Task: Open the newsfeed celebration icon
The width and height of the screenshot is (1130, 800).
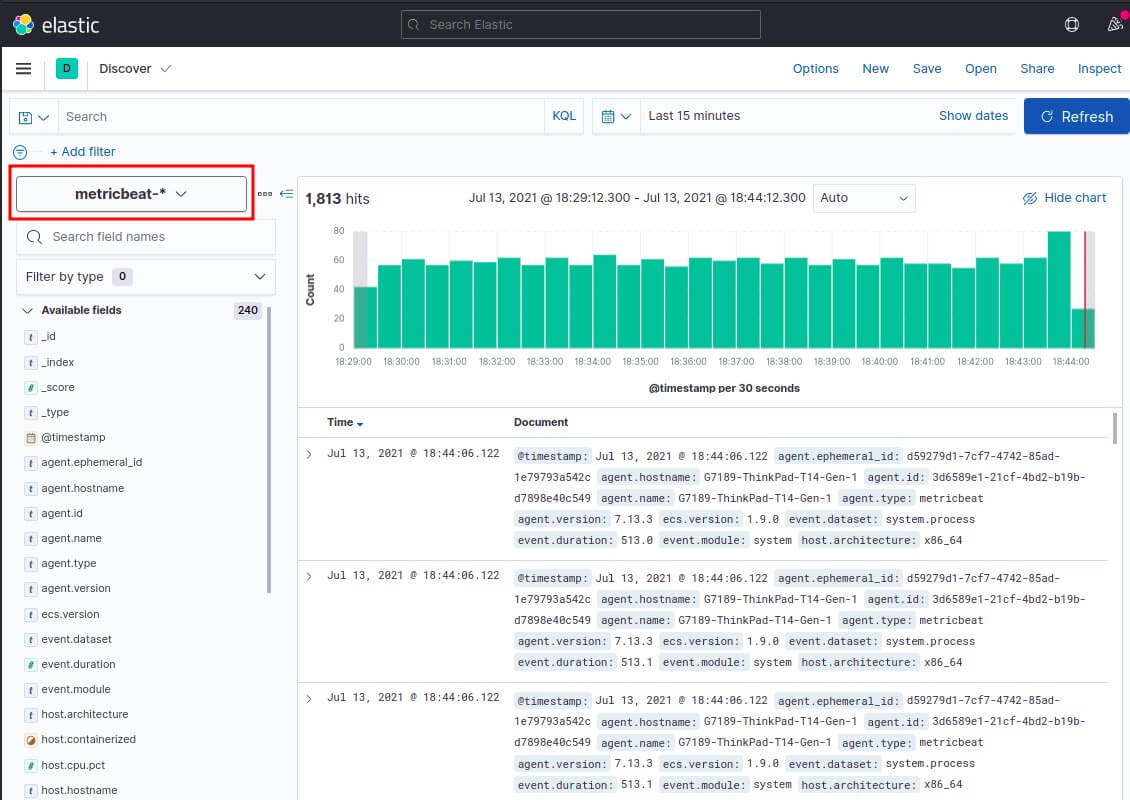Action: (x=1115, y=25)
